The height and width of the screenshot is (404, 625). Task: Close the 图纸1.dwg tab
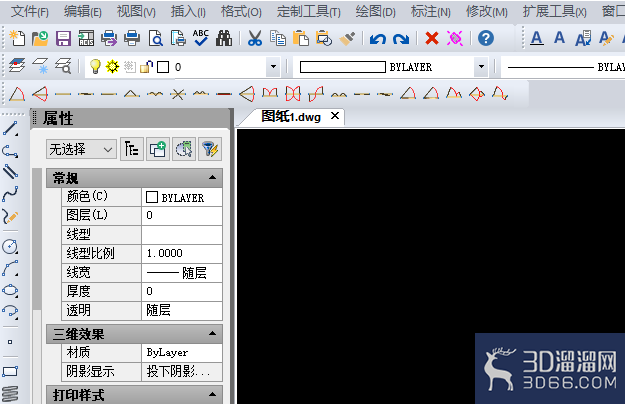tap(335, 116)
